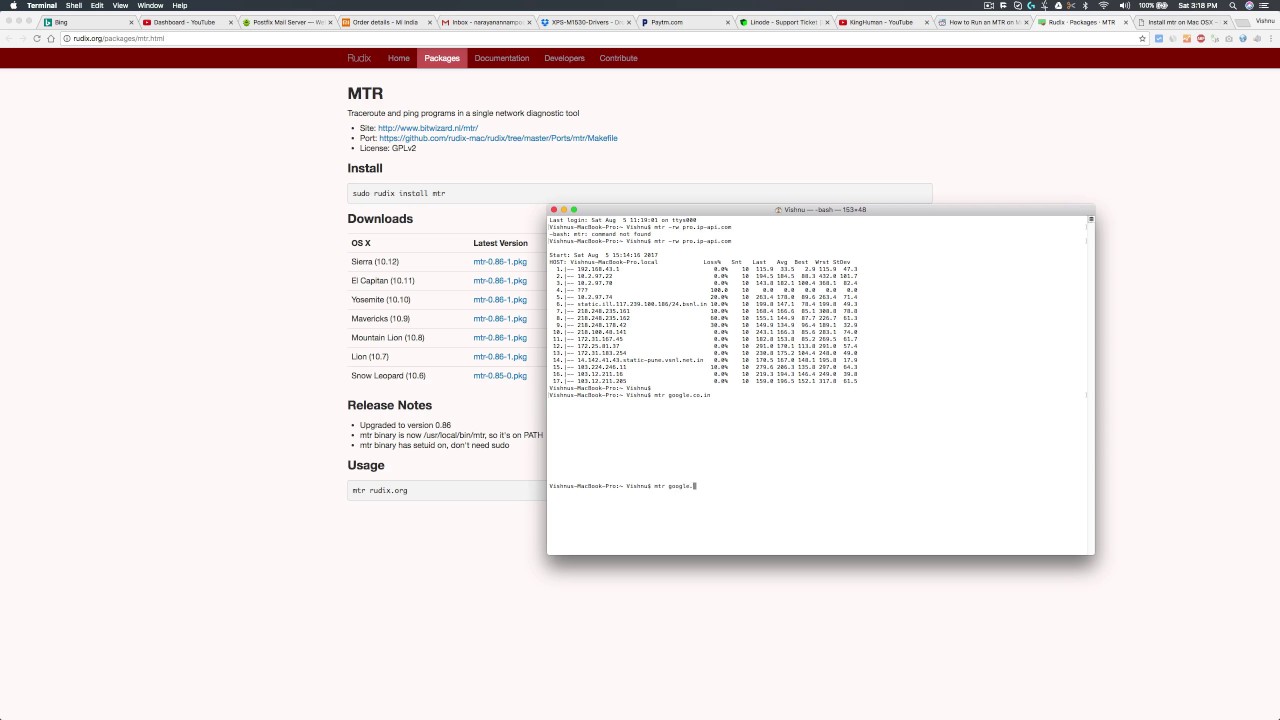This screenshot has width=1280, height=720.
Task: Open the Edit menu in menu bar
Action: tap(97, 5)
